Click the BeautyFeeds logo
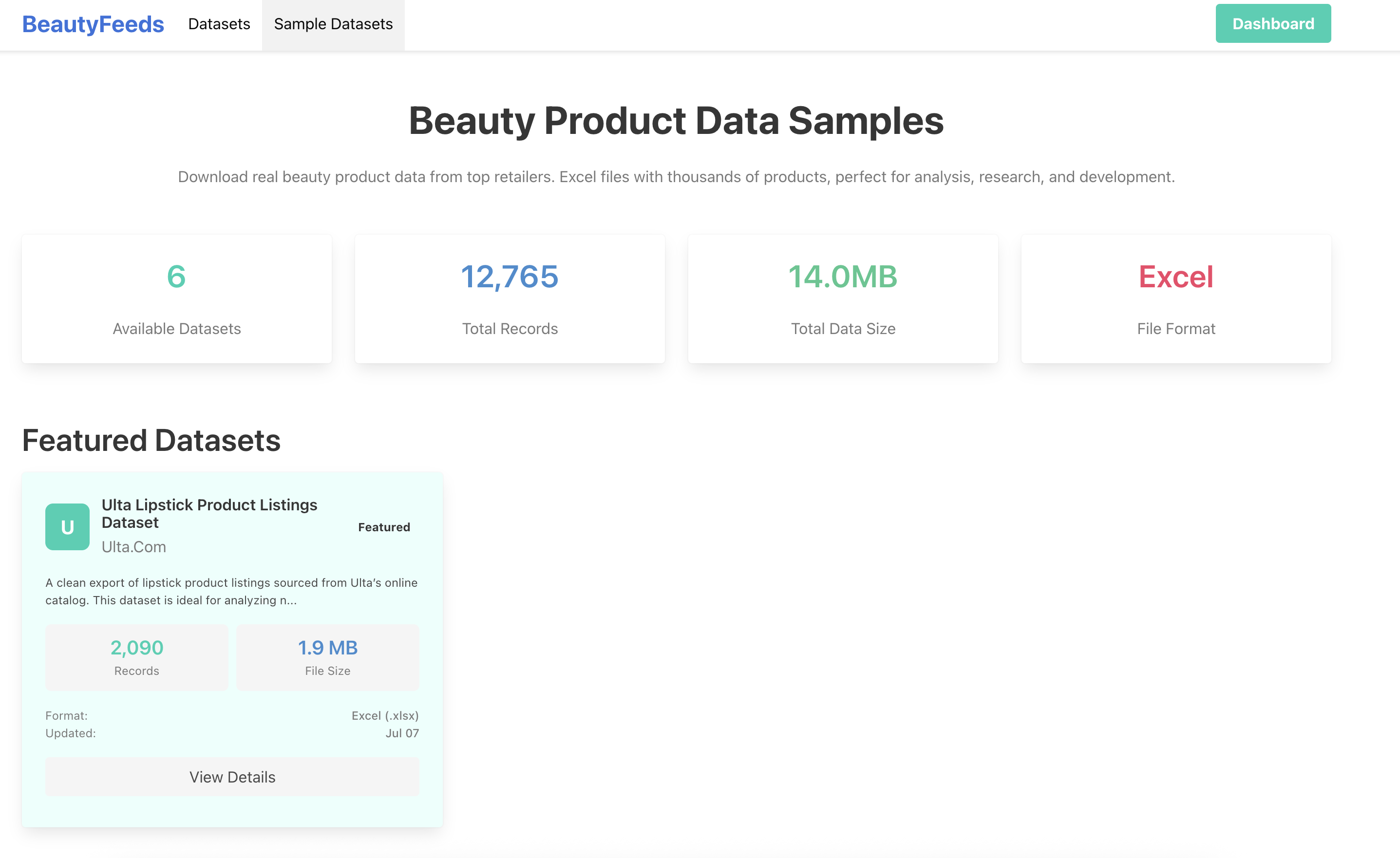The image size is (1400, 858). click(93, 24)
